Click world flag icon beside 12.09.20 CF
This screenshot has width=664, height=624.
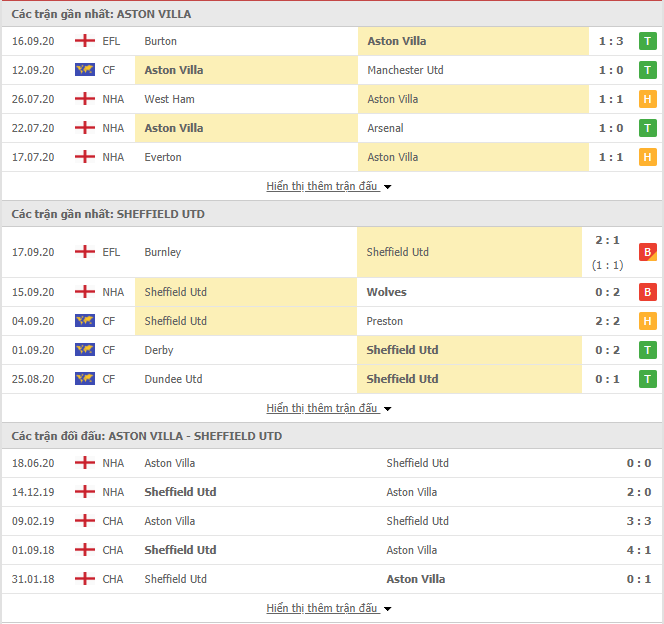85,70
